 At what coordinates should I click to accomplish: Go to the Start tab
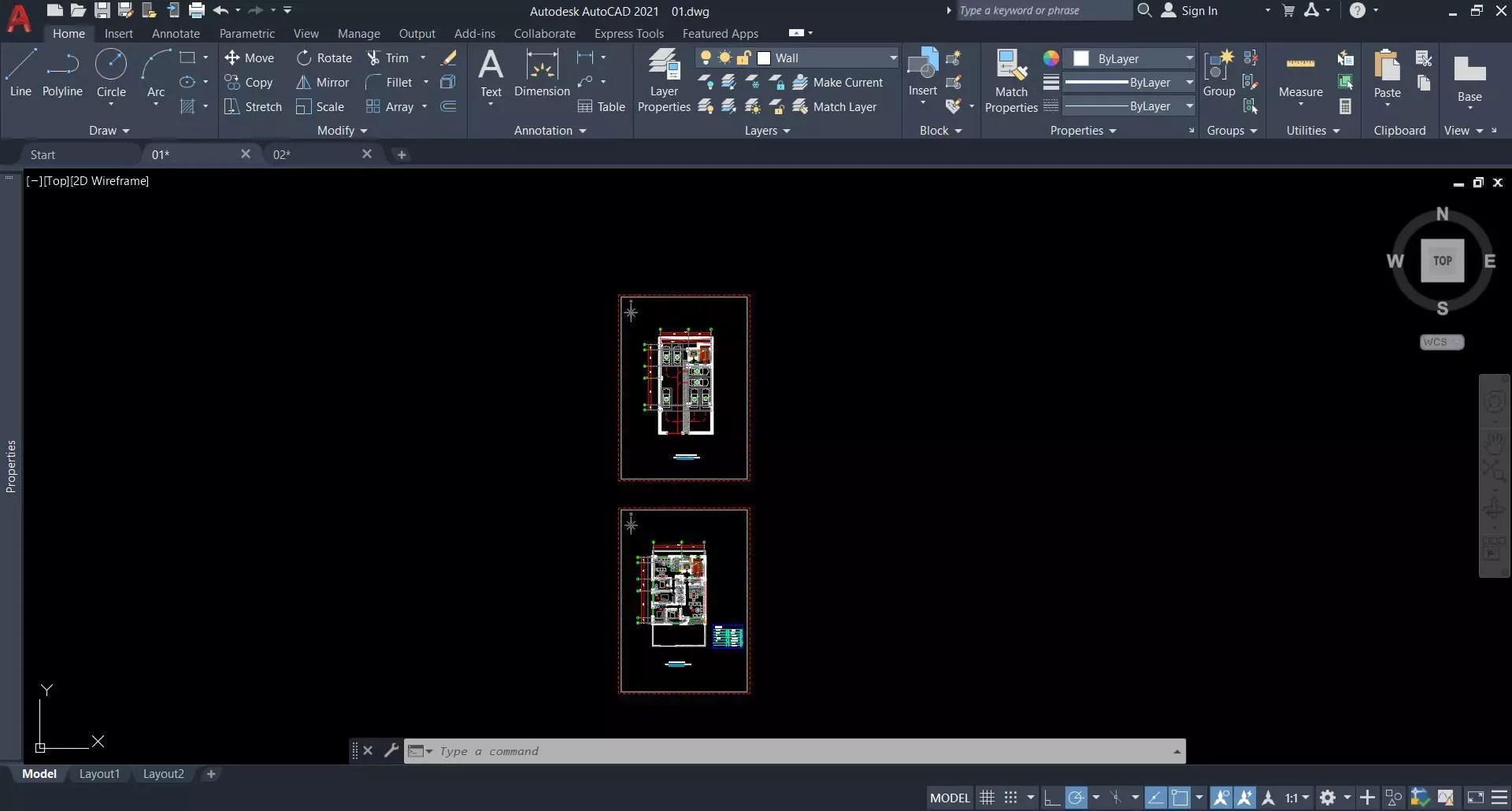[43, 154]
